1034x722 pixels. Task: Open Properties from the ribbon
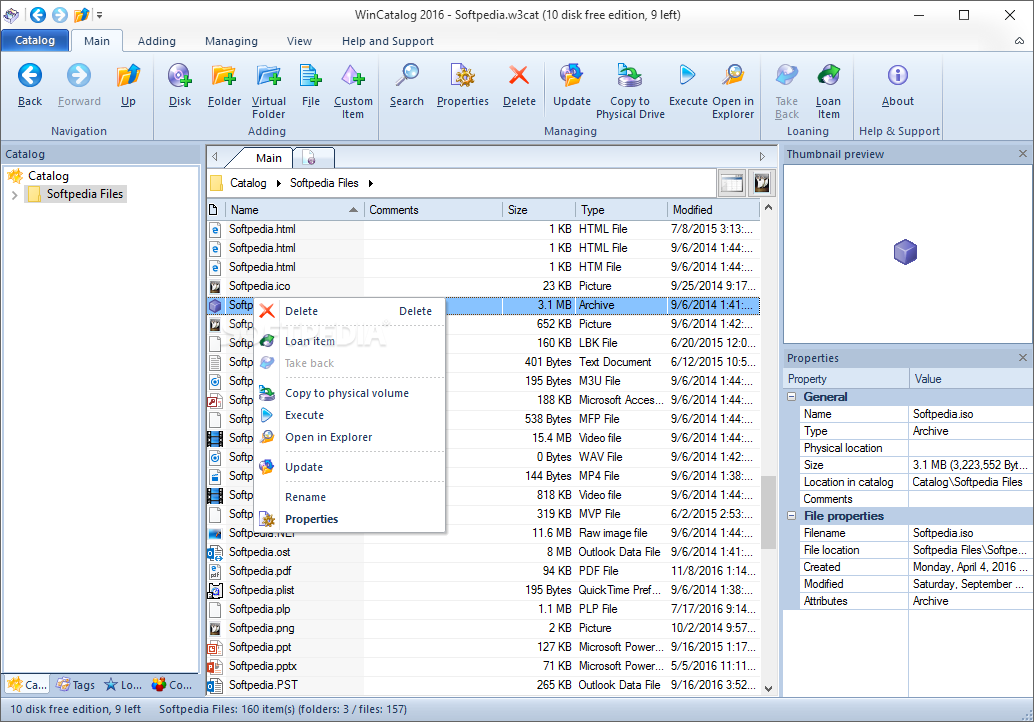click(x=463, y=84)
